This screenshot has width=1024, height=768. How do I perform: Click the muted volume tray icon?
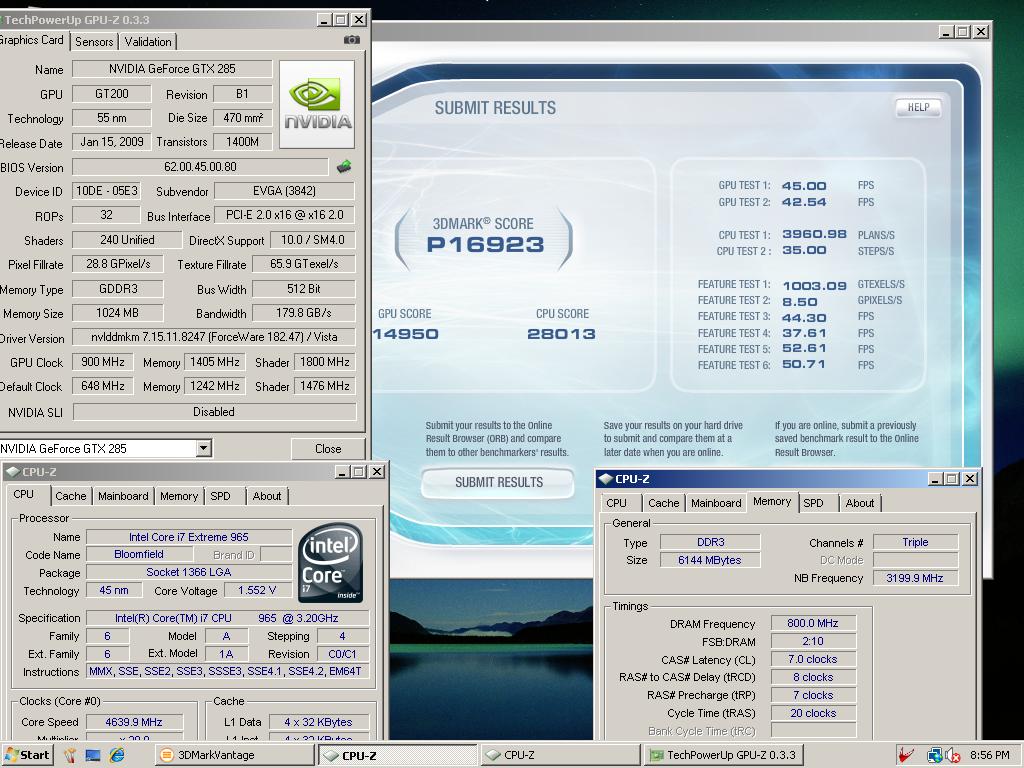coord(952,756)
